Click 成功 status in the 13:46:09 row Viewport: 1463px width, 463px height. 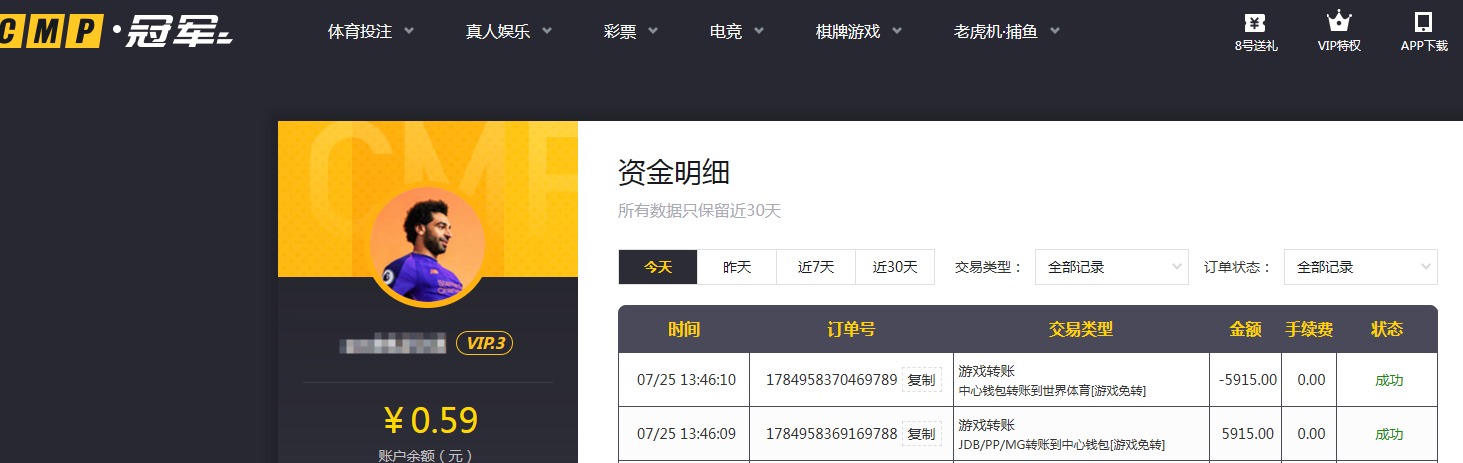click(x=1389, y=434)
